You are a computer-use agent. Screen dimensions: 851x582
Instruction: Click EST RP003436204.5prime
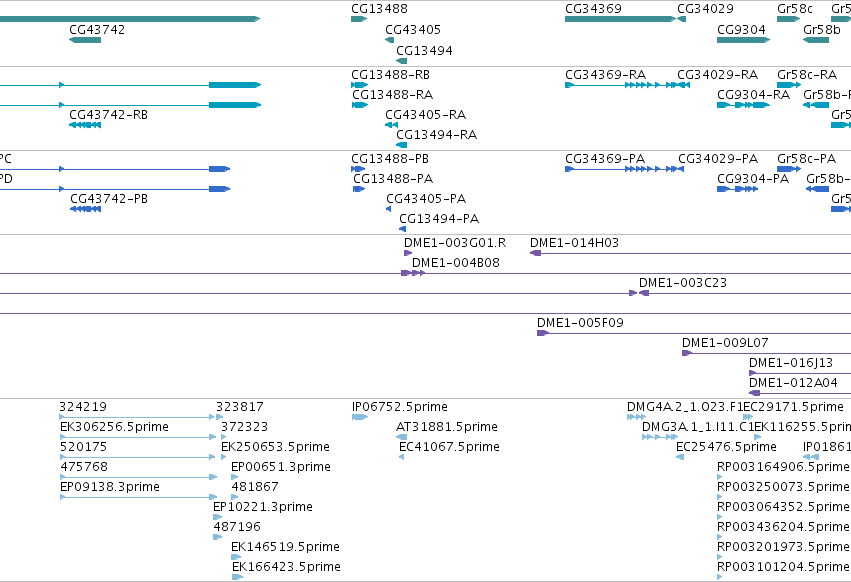click(x=720, y=537)
